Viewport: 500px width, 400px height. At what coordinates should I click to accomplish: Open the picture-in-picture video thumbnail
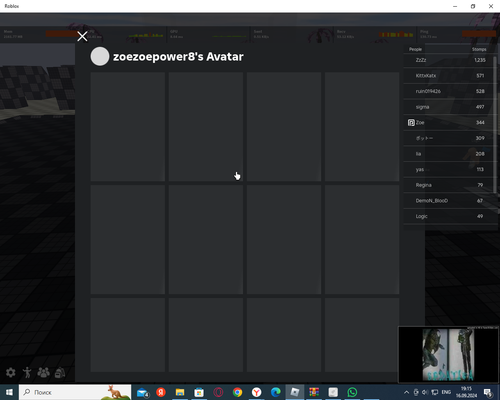pyautogui.click(x=448, y=354)
